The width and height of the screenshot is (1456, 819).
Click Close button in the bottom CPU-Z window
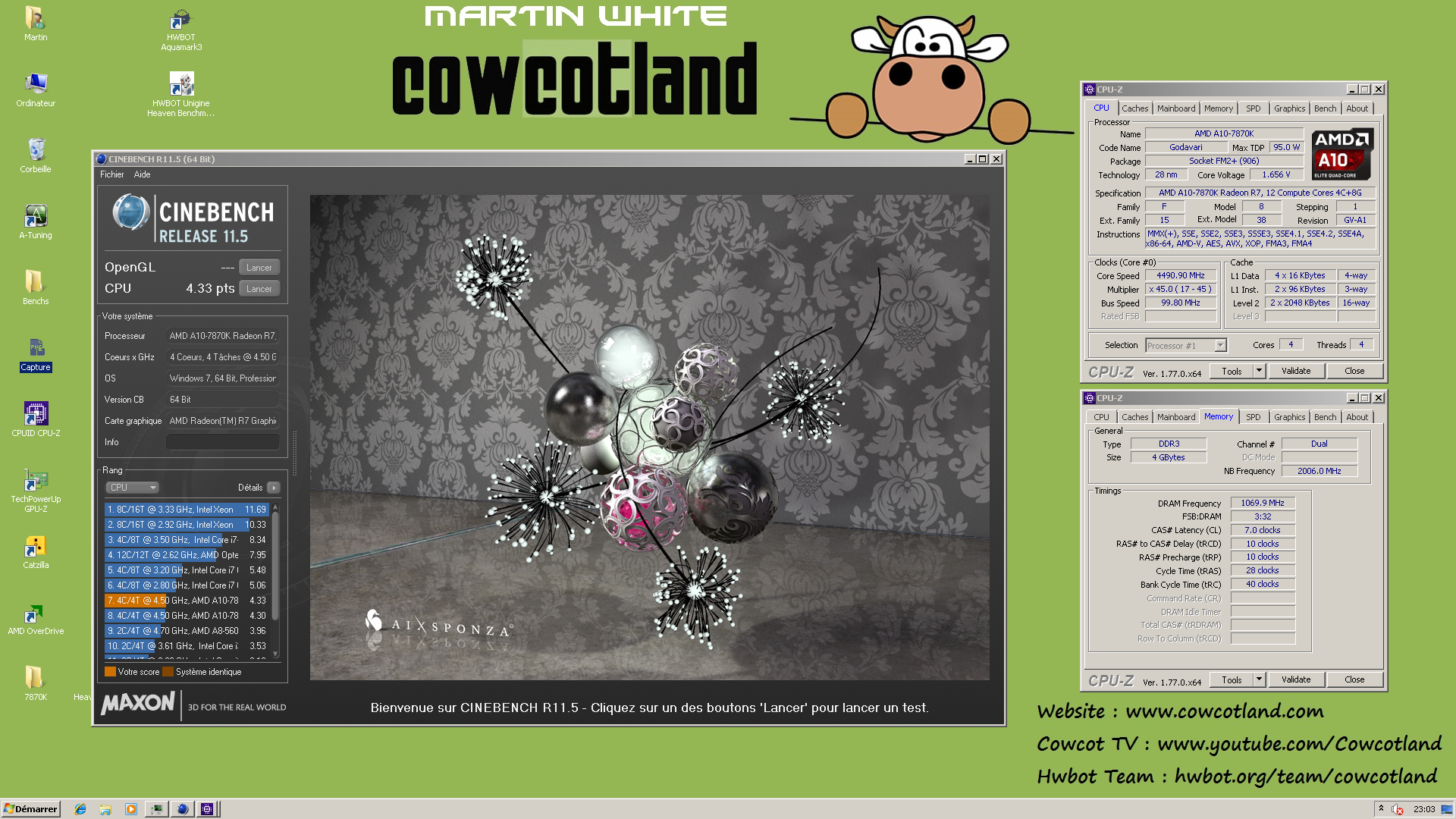pos(1354,679)
